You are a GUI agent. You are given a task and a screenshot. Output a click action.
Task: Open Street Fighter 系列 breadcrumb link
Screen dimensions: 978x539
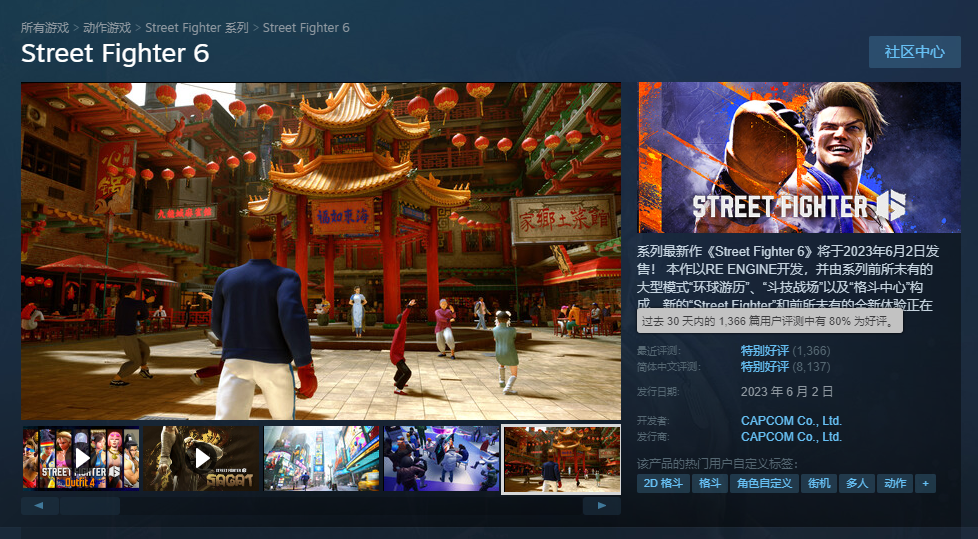pos(196,27)
